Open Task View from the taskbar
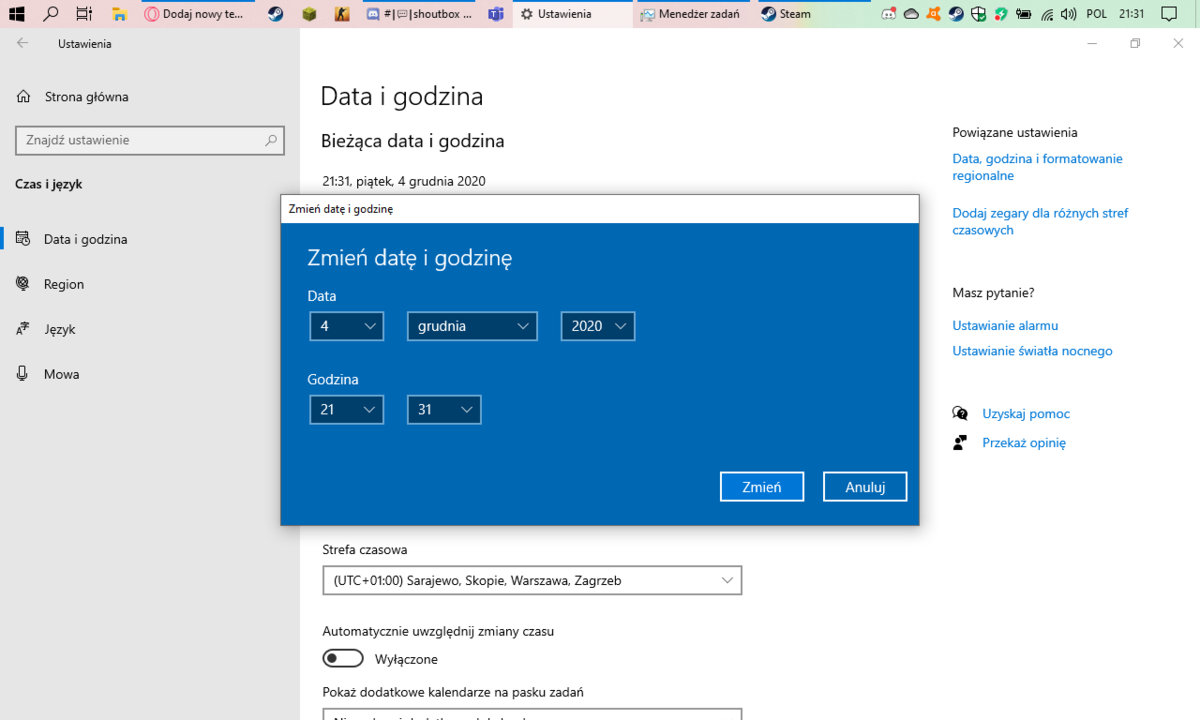This screenshot has width=1200, height=720. tap(85, 14)
